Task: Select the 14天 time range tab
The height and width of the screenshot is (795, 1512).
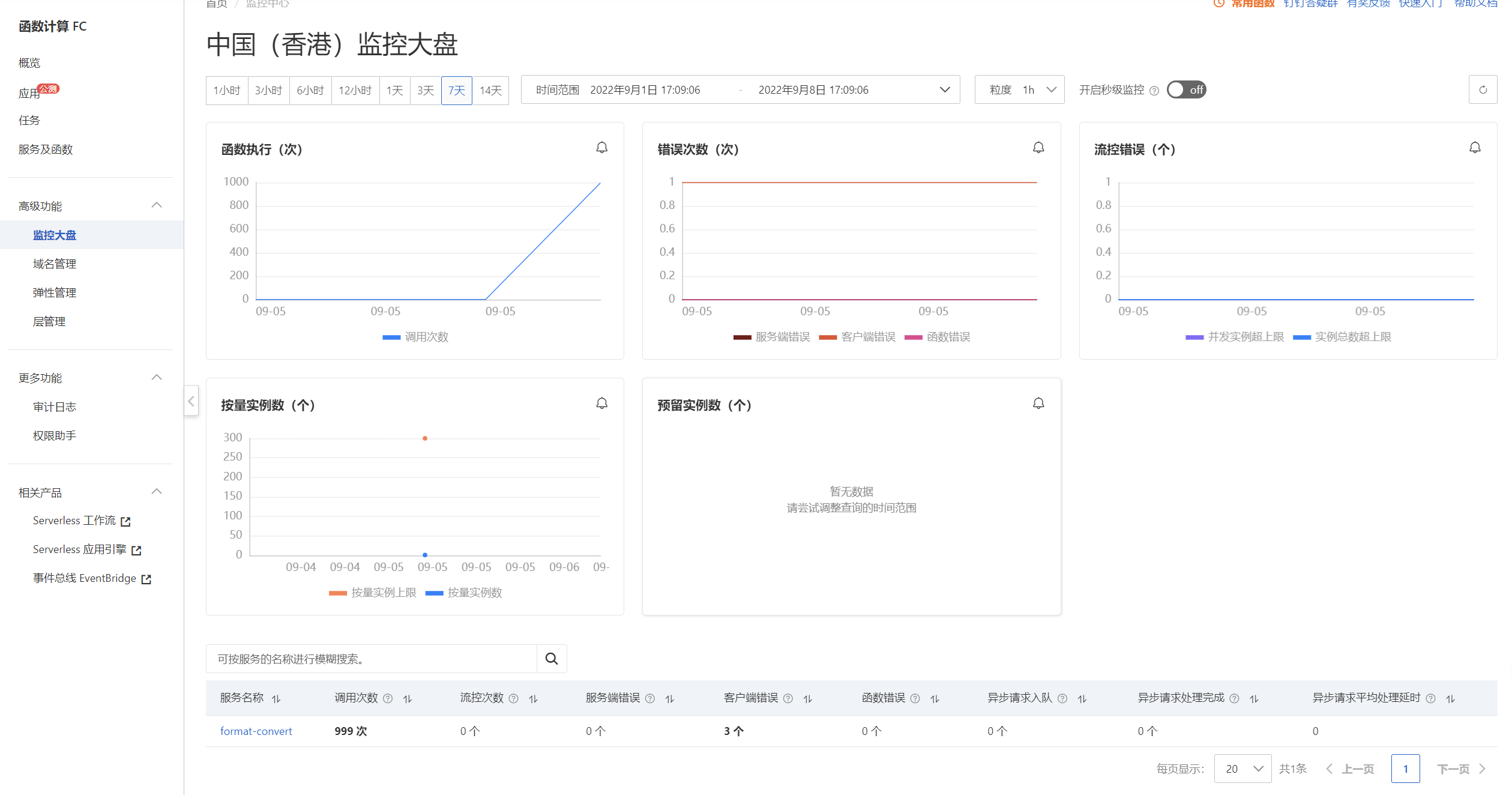Action: pos(490,91)
